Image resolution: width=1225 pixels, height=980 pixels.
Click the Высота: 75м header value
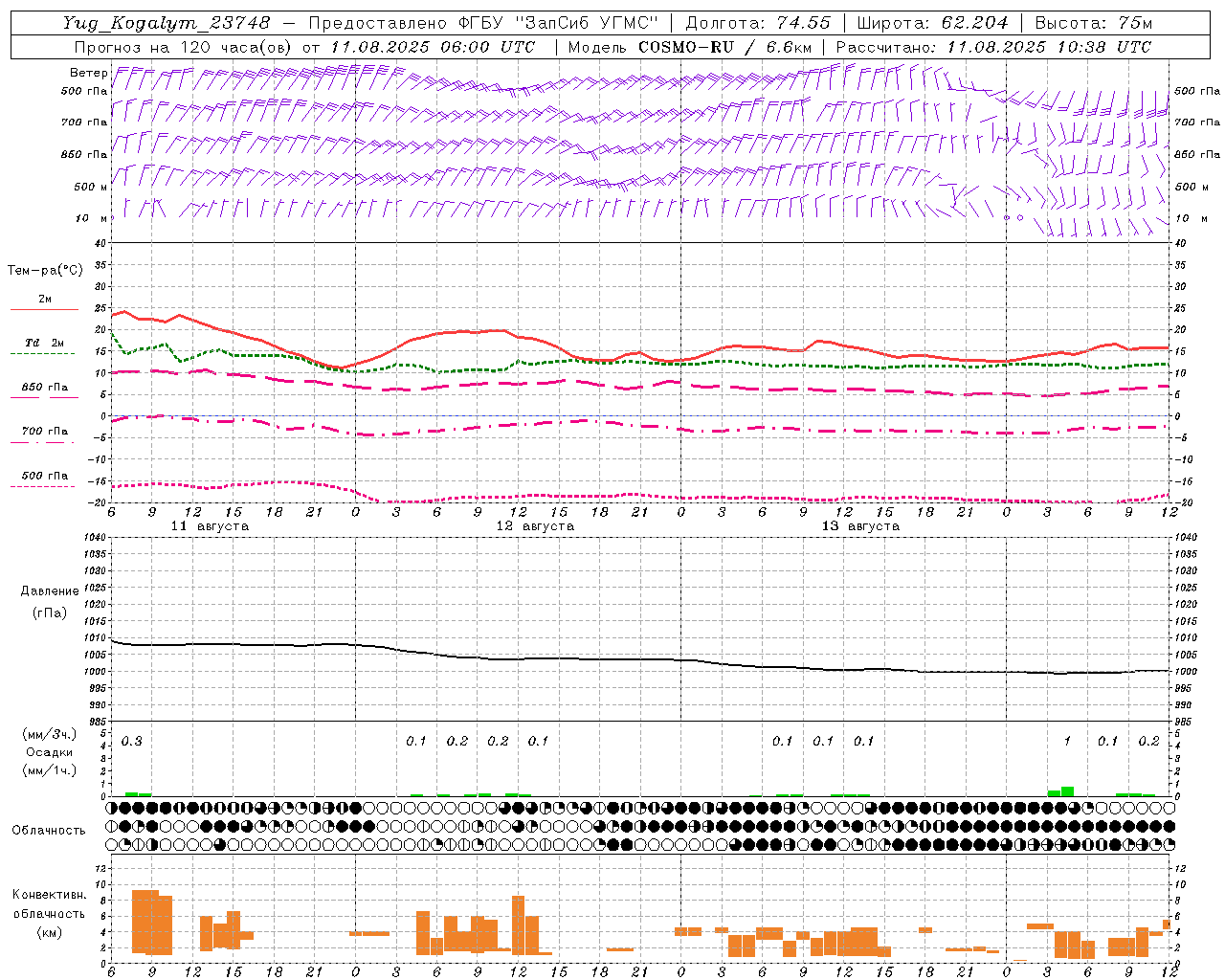[1094, 23]
